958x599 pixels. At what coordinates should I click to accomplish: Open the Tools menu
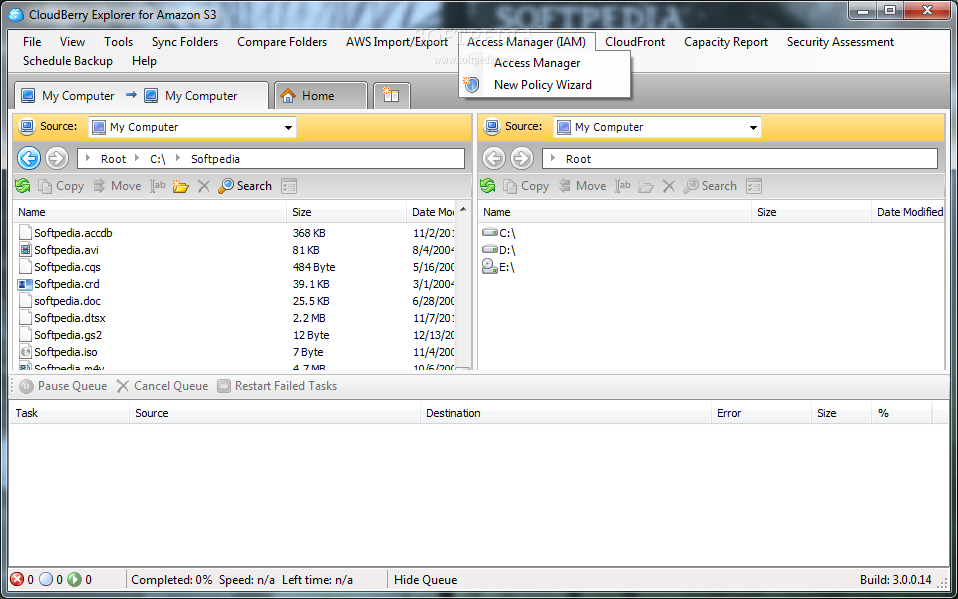coord(119,42)
